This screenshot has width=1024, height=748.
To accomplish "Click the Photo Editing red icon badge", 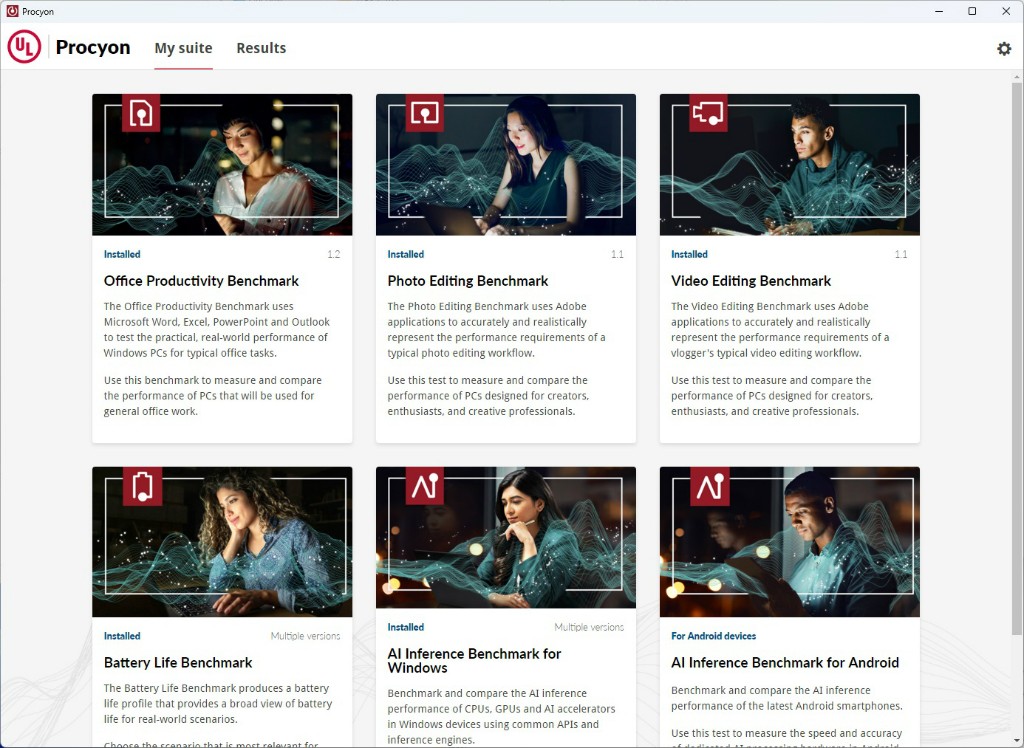I will [x=425, y=113].
